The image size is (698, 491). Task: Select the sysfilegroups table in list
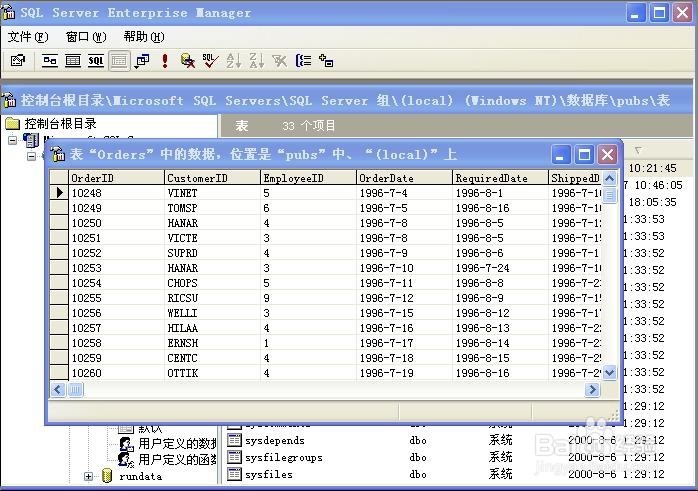pyautogui.click(x=284, y=457)
